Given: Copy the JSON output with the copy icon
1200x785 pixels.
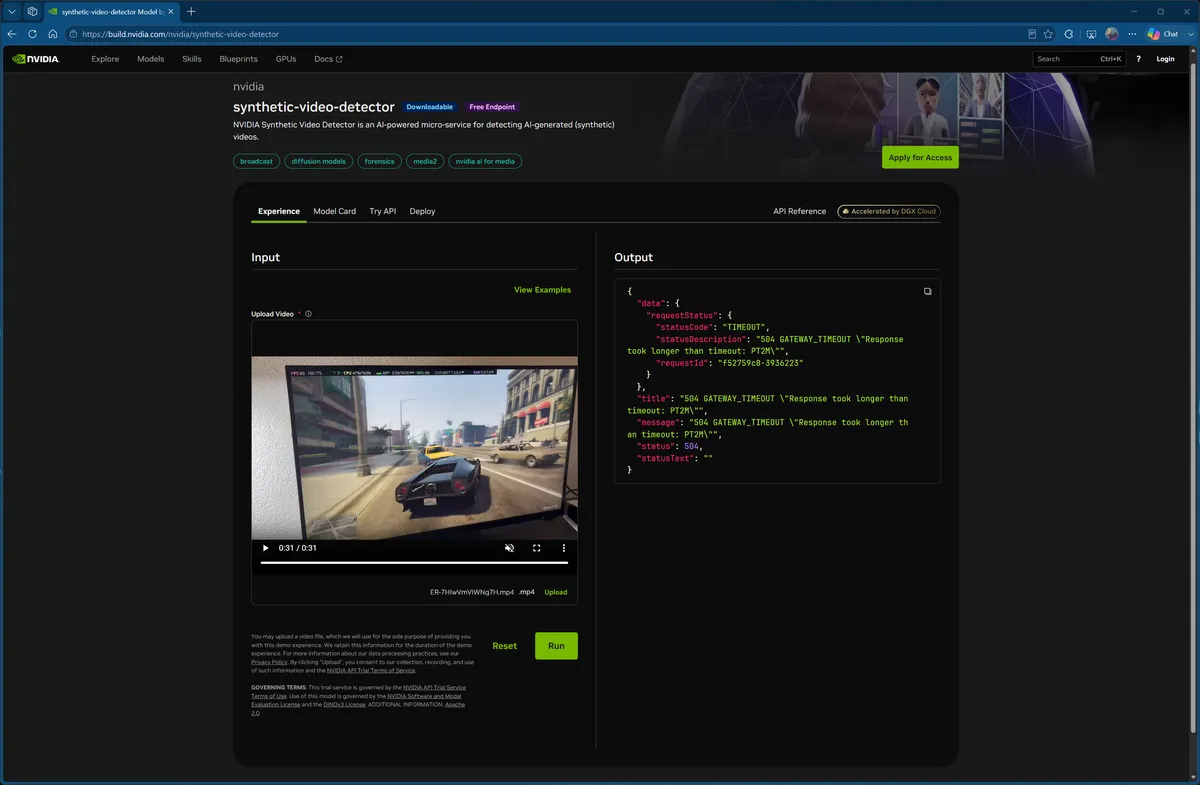Looking at the screenshot, I should pyautogui.click(x=927, y=292).
